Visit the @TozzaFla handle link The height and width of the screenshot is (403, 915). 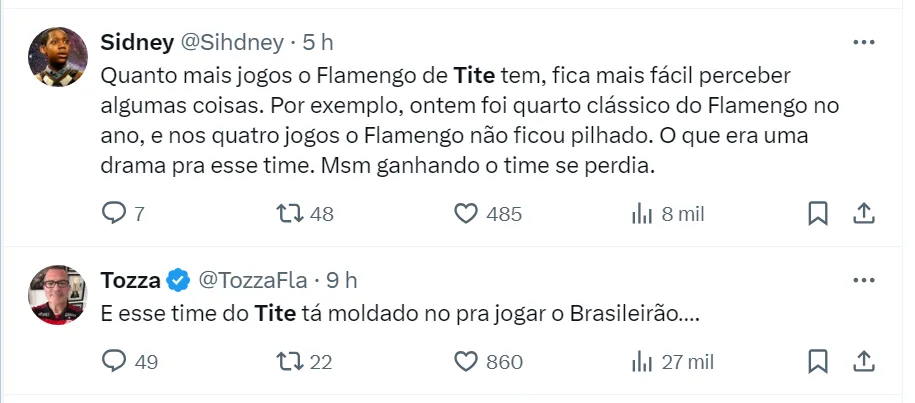254,279
